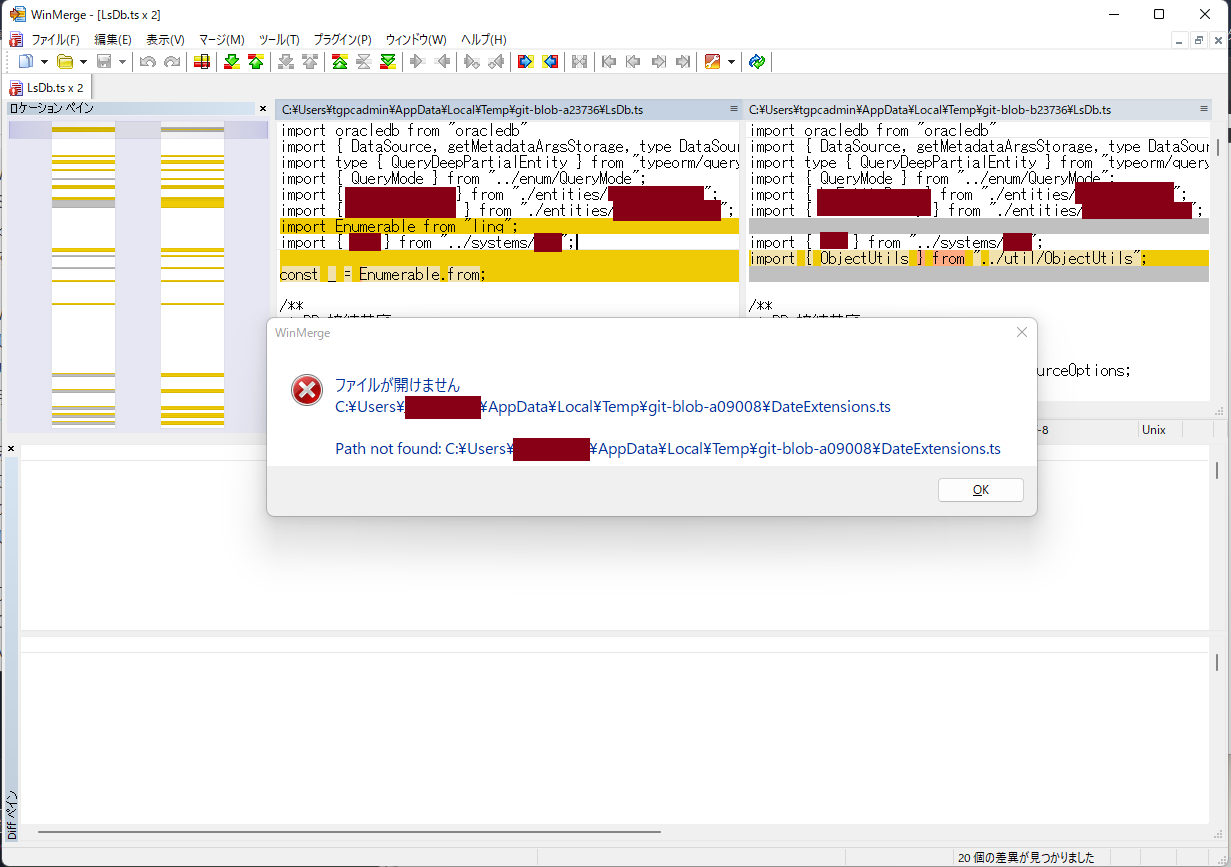Close the Location pane

[263, 108]
